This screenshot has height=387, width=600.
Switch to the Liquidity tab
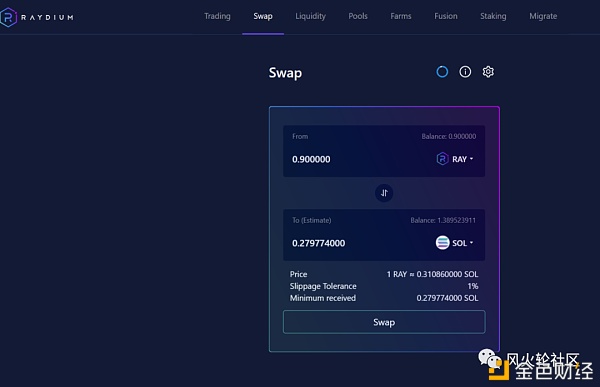tap(310, 16)
